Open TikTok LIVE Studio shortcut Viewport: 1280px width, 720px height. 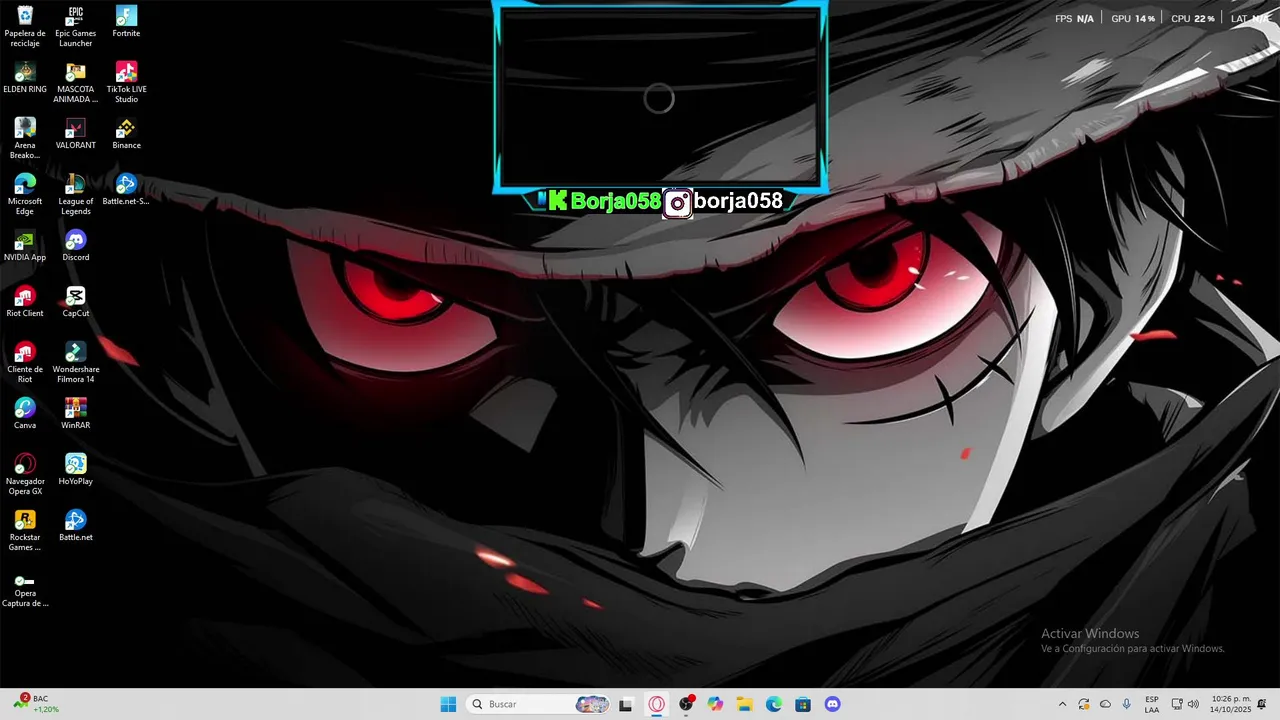click(x=126, y=82)
